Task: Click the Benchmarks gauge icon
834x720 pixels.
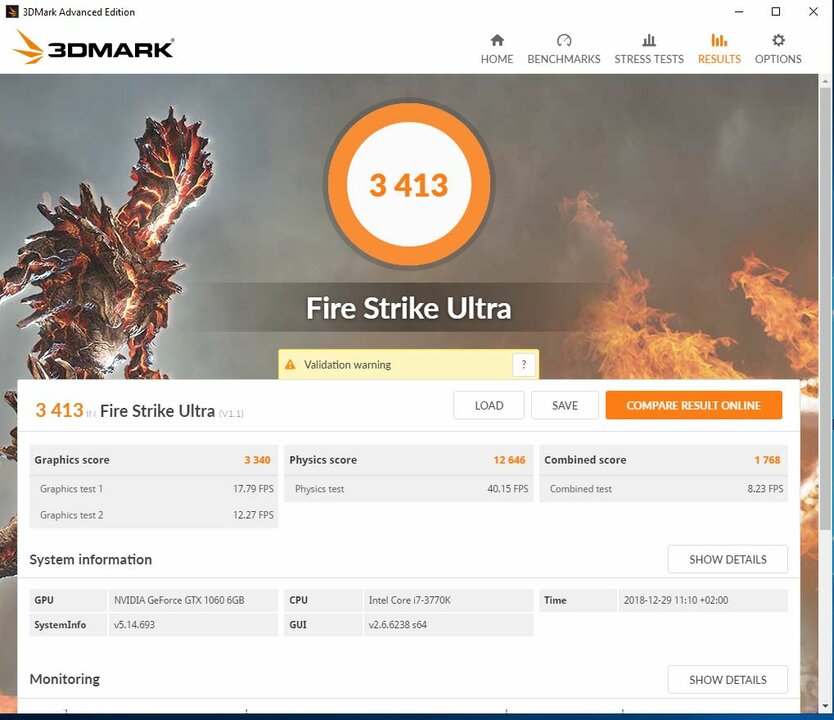Action: tap(564, 40)
